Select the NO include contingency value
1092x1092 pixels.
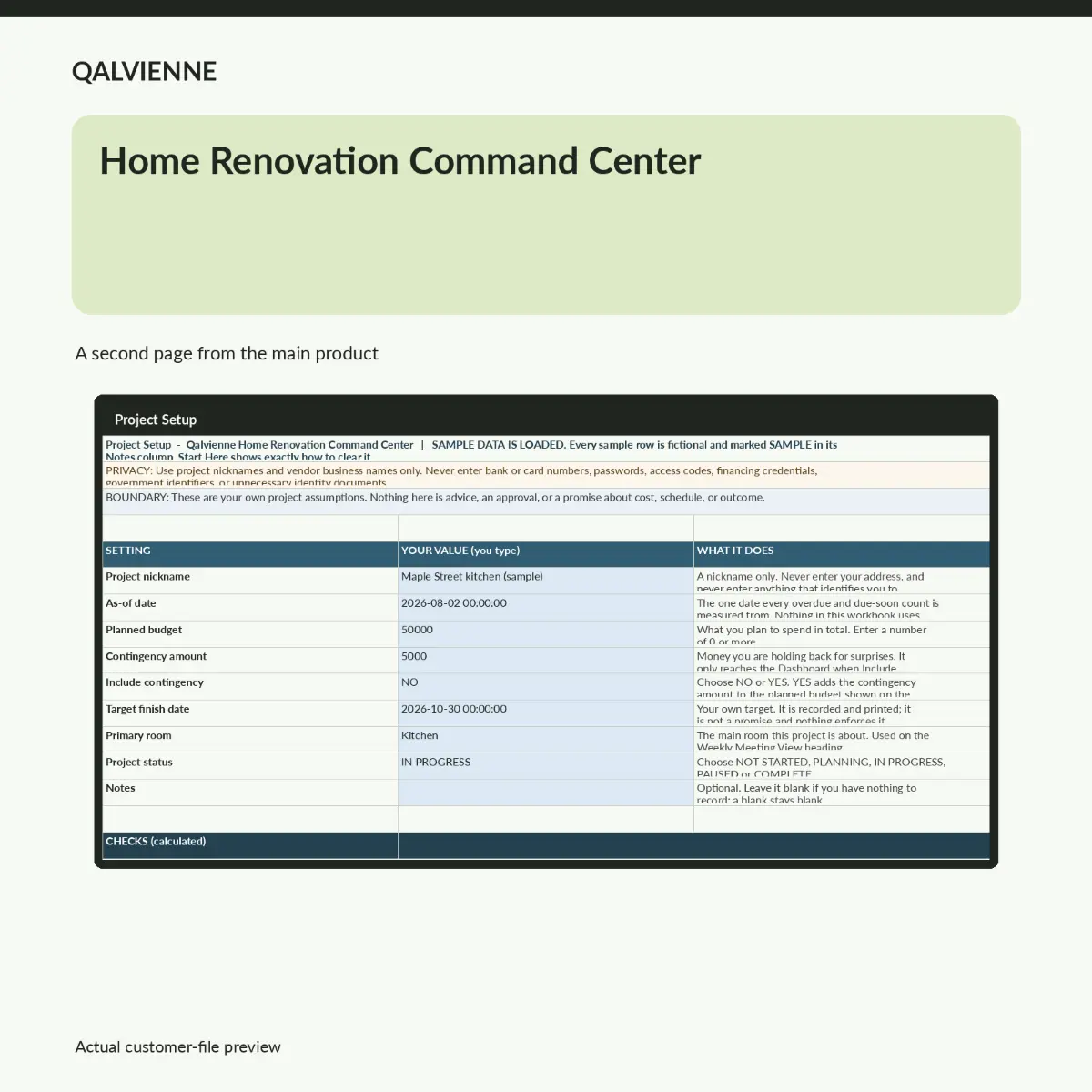(x=546, y=686)
